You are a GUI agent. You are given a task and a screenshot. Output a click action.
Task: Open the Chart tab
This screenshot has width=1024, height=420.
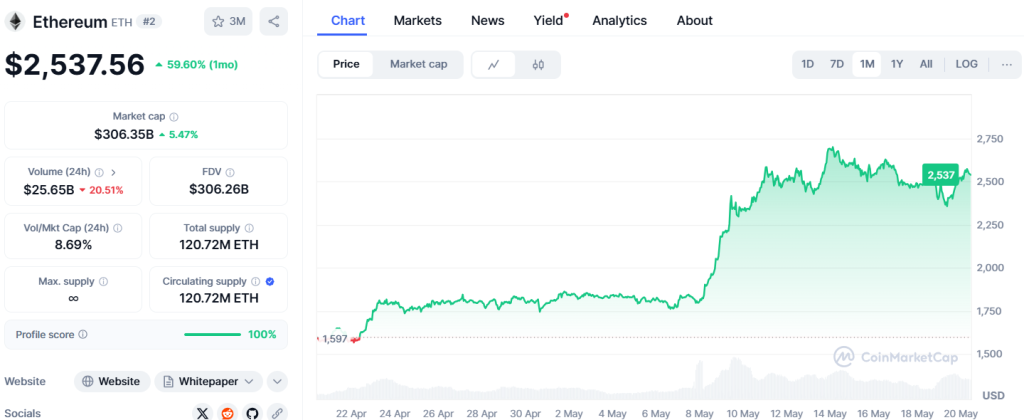(348, 21)
